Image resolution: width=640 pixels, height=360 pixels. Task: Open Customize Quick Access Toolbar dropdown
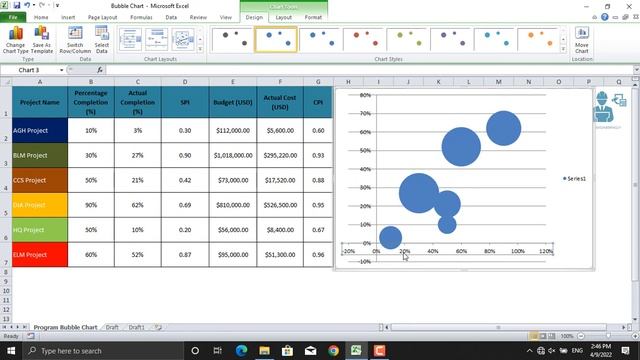pos(57,5)
